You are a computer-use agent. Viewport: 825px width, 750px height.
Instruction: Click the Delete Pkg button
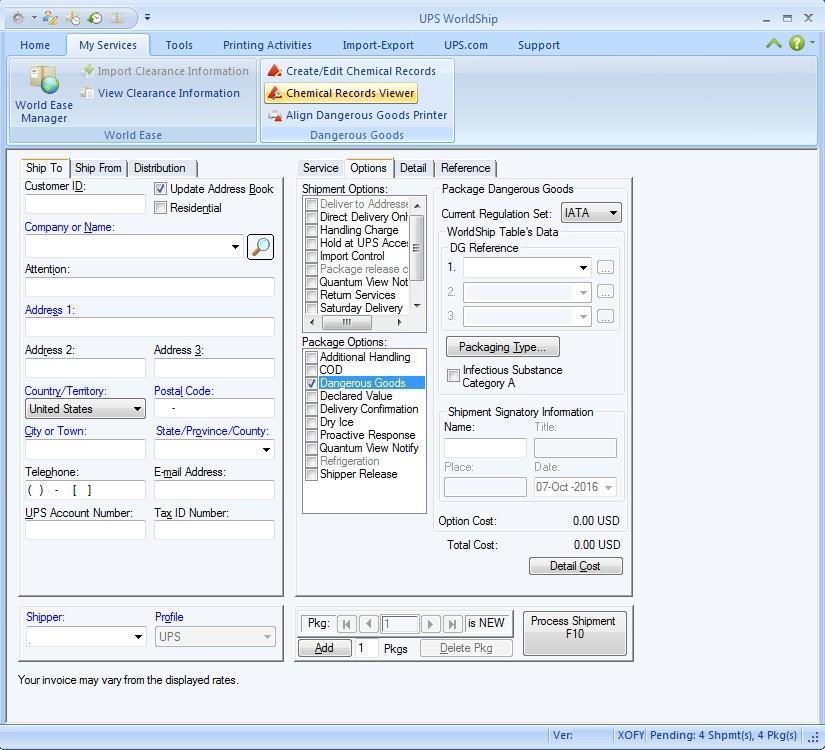pos(466,648)
